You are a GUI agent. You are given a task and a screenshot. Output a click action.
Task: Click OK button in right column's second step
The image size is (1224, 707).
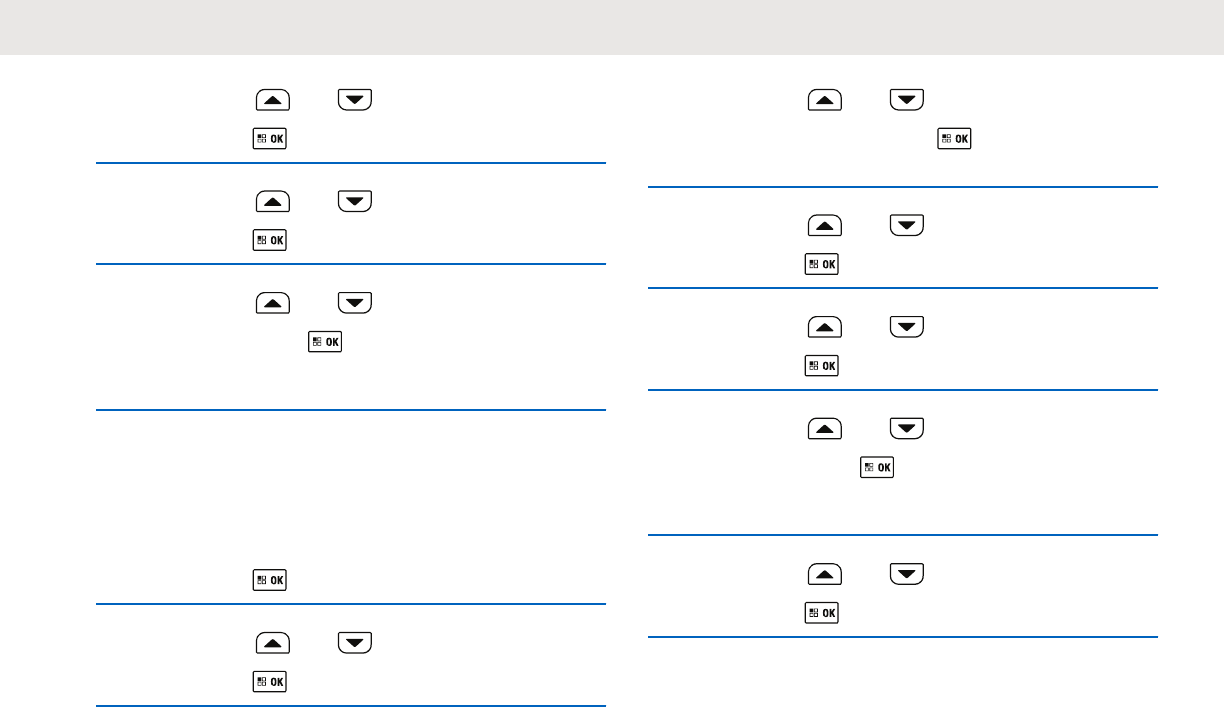[x=822, y=264]
